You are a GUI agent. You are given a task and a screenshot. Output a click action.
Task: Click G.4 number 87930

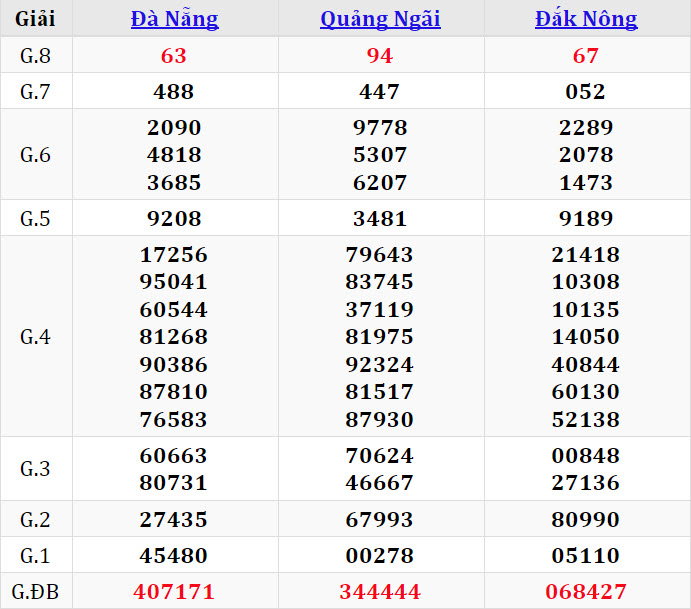[x=379, y=420]
